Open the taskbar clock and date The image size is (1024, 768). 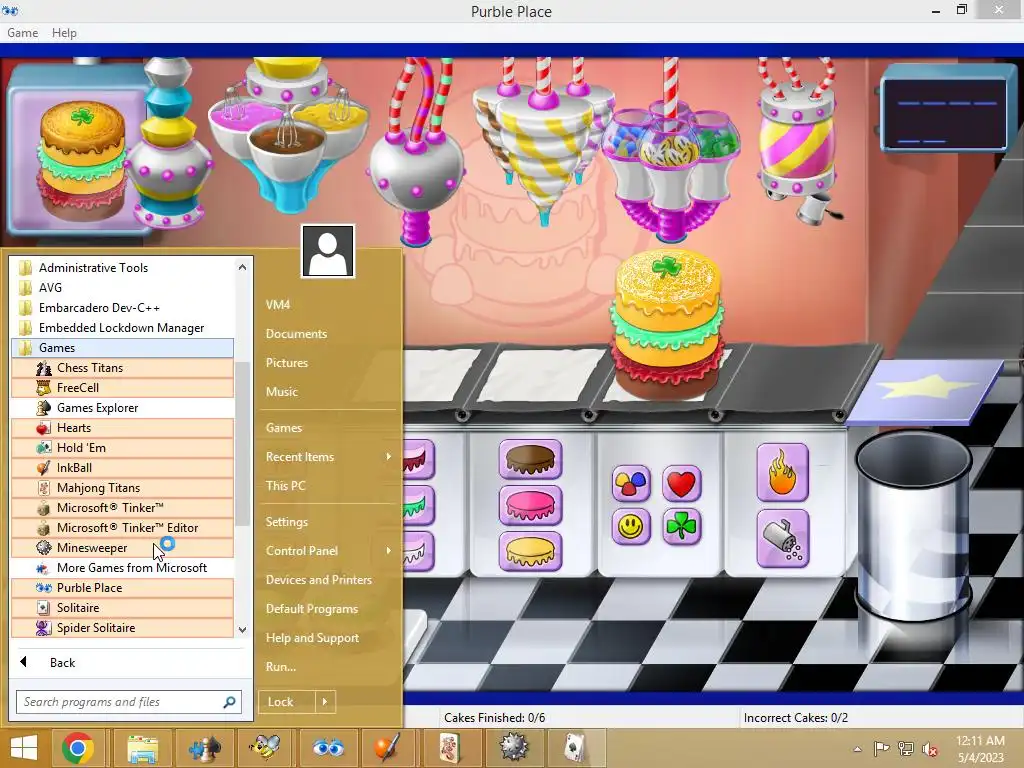point(980,749)
